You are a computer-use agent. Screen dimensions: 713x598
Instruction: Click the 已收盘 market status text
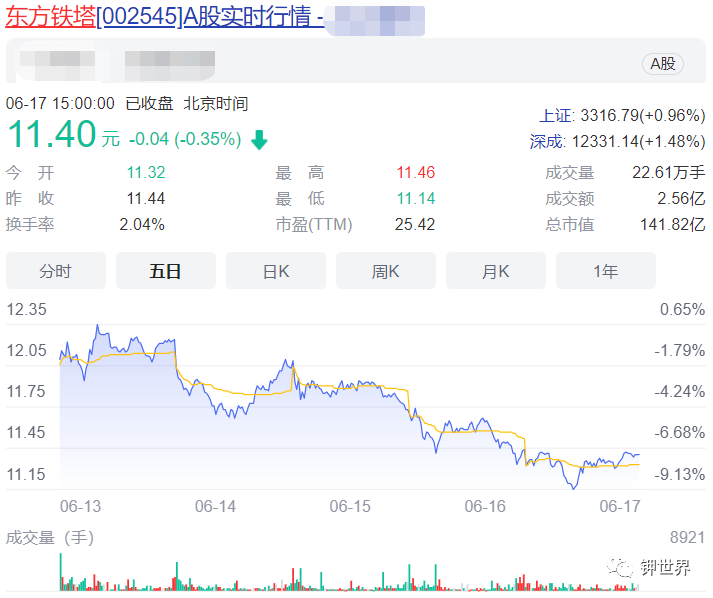click(150, 104)
